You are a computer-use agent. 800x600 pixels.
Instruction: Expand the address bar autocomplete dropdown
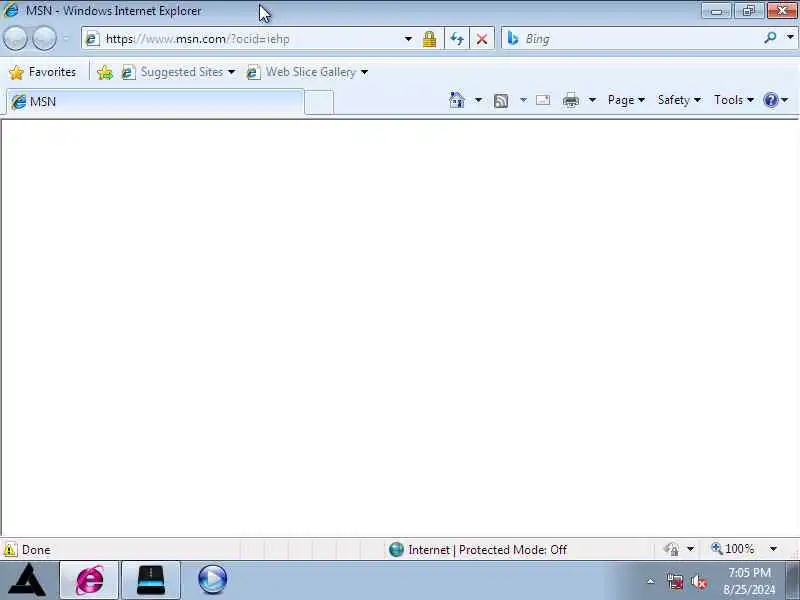(408, 39)
